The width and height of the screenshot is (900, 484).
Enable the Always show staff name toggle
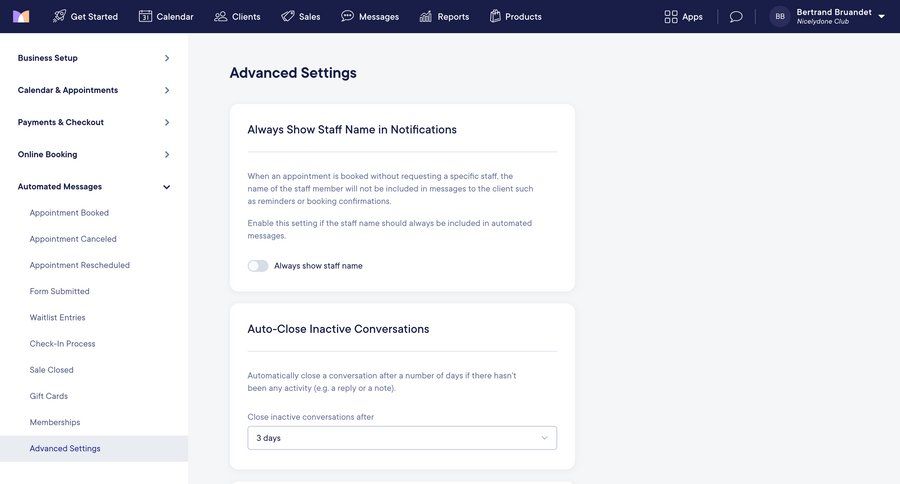click(258, 266)
